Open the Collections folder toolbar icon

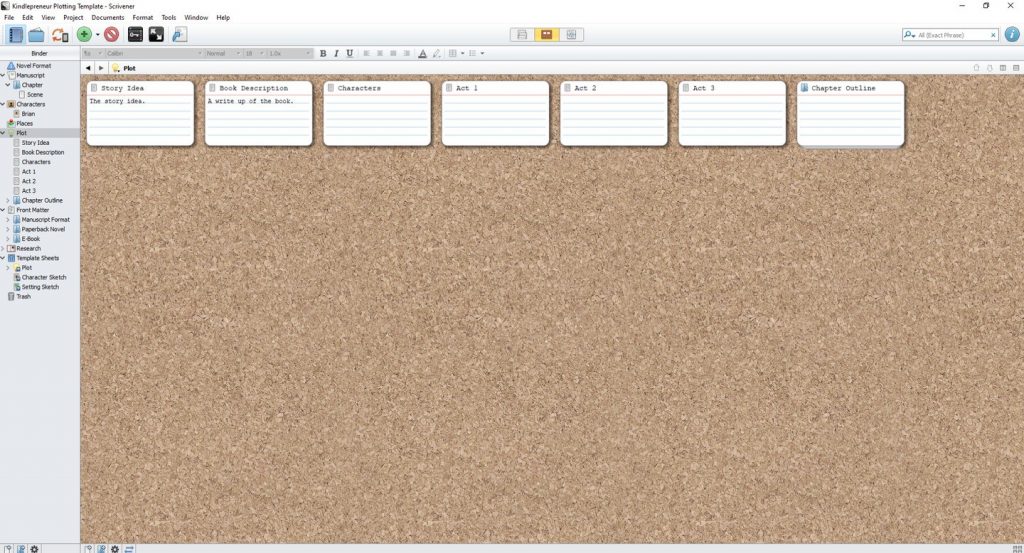(37, 35)
